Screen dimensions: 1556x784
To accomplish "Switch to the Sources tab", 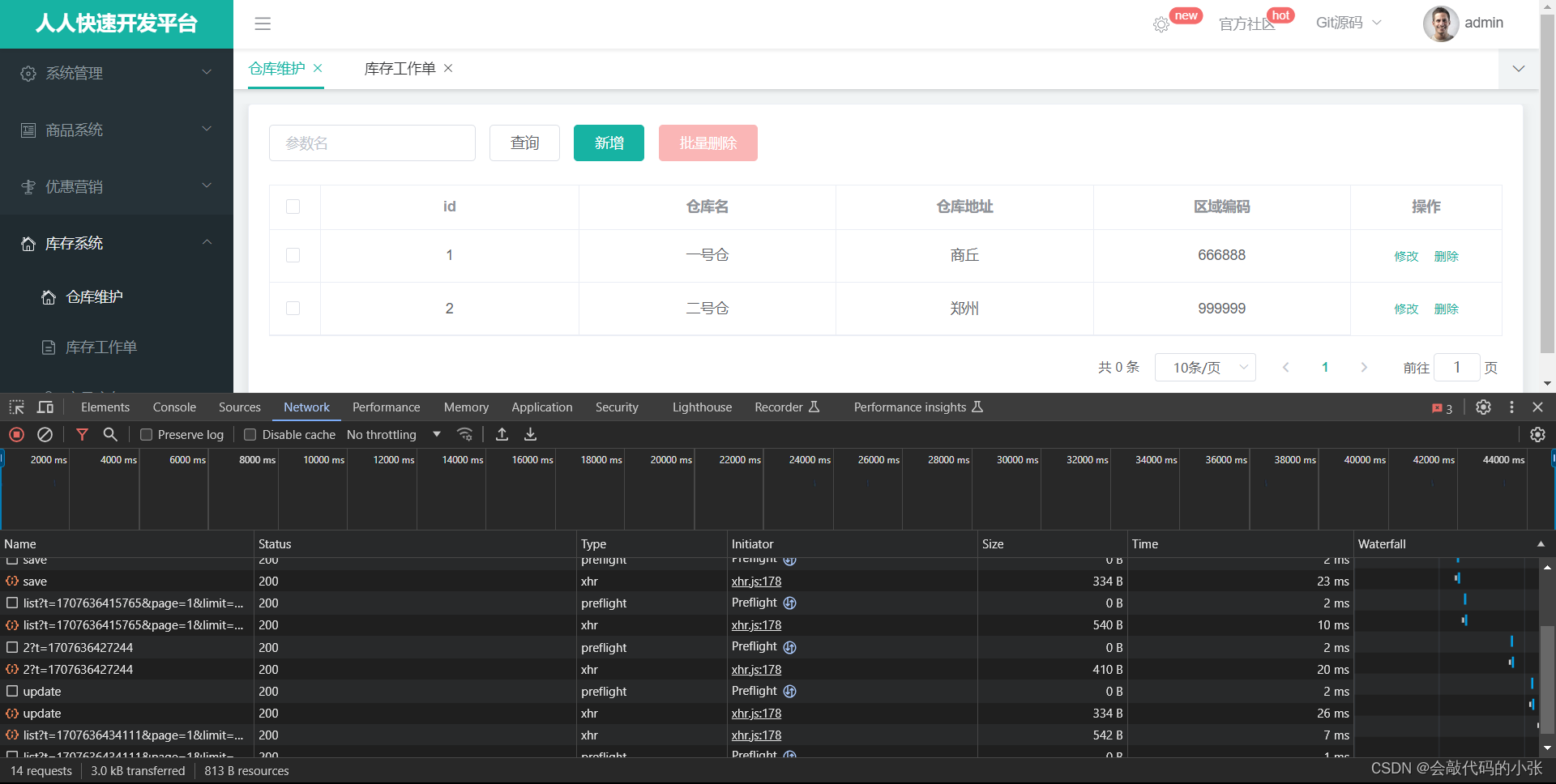I will [240, 407].
